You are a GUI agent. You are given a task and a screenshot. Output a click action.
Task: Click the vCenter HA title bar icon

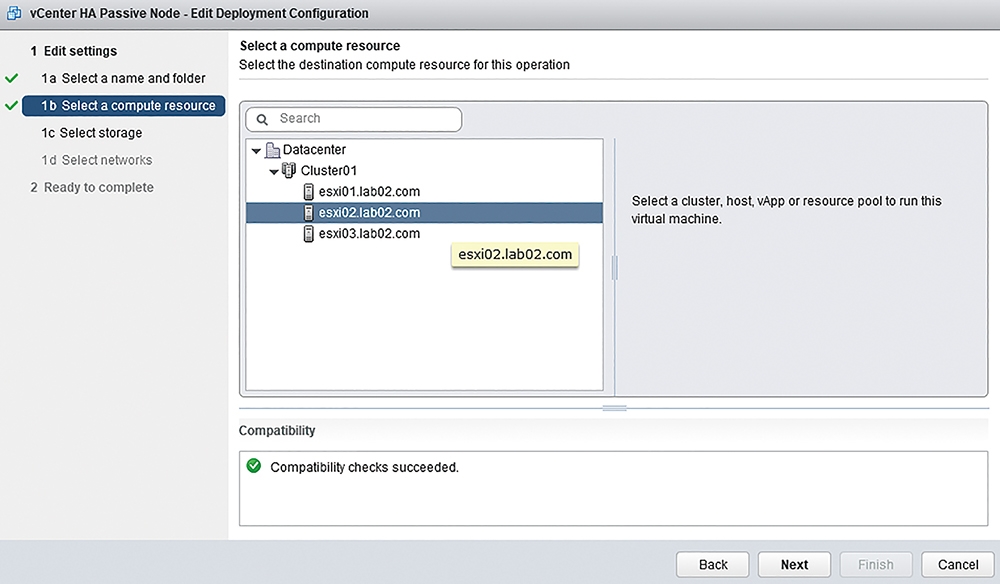tap(13, 13)
